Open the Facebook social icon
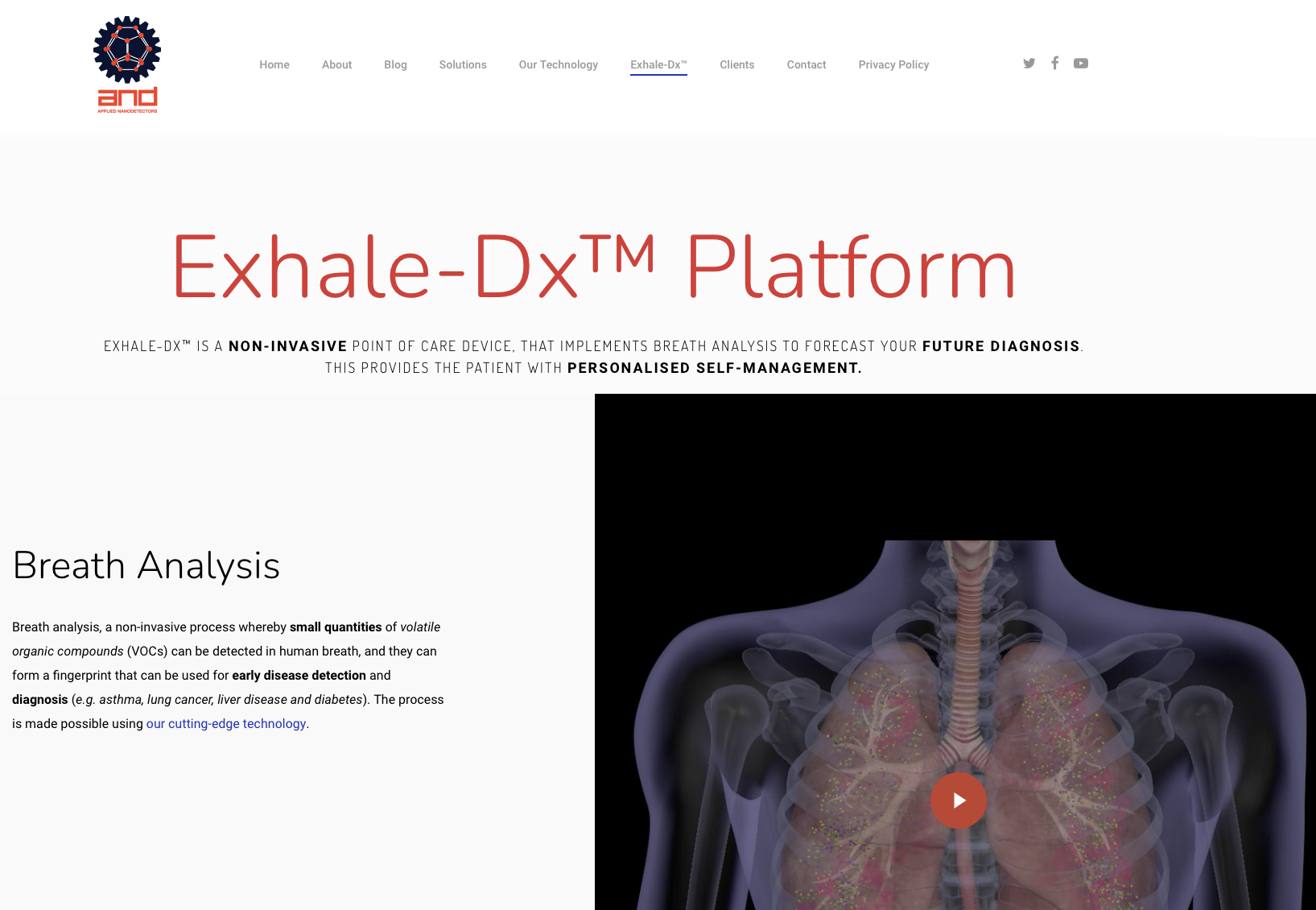Viewport: 1316px width, 910px height. coord(1054,63)
